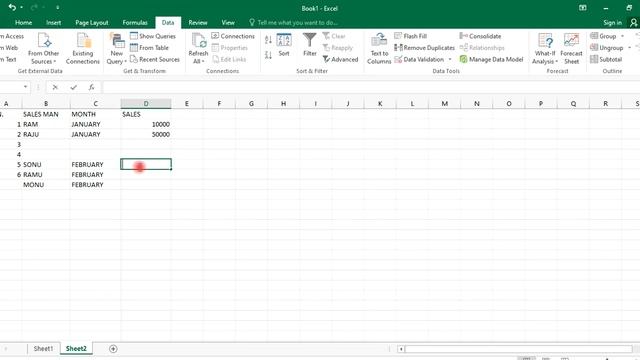Click horizontal scrollbar left arrow

click(x=401, y=349)
